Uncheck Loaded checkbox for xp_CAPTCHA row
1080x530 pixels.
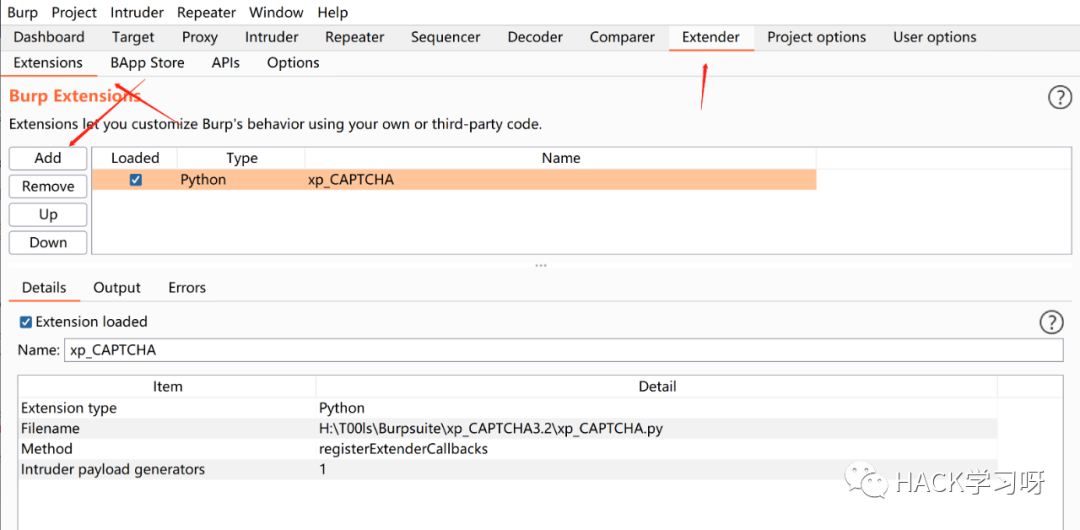(136, 180)
